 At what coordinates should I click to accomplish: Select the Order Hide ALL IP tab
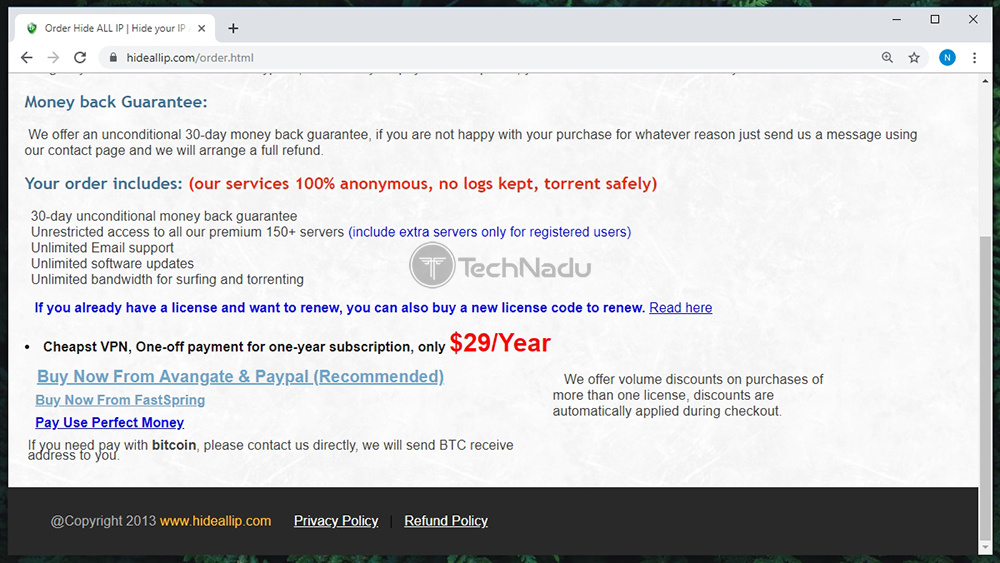[x=115, y=28]
